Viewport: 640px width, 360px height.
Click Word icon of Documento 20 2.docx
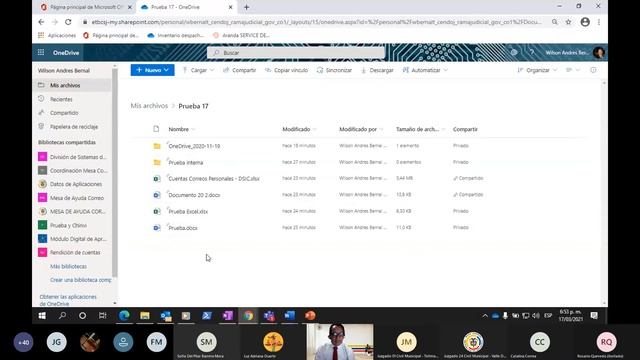(157, 195)
